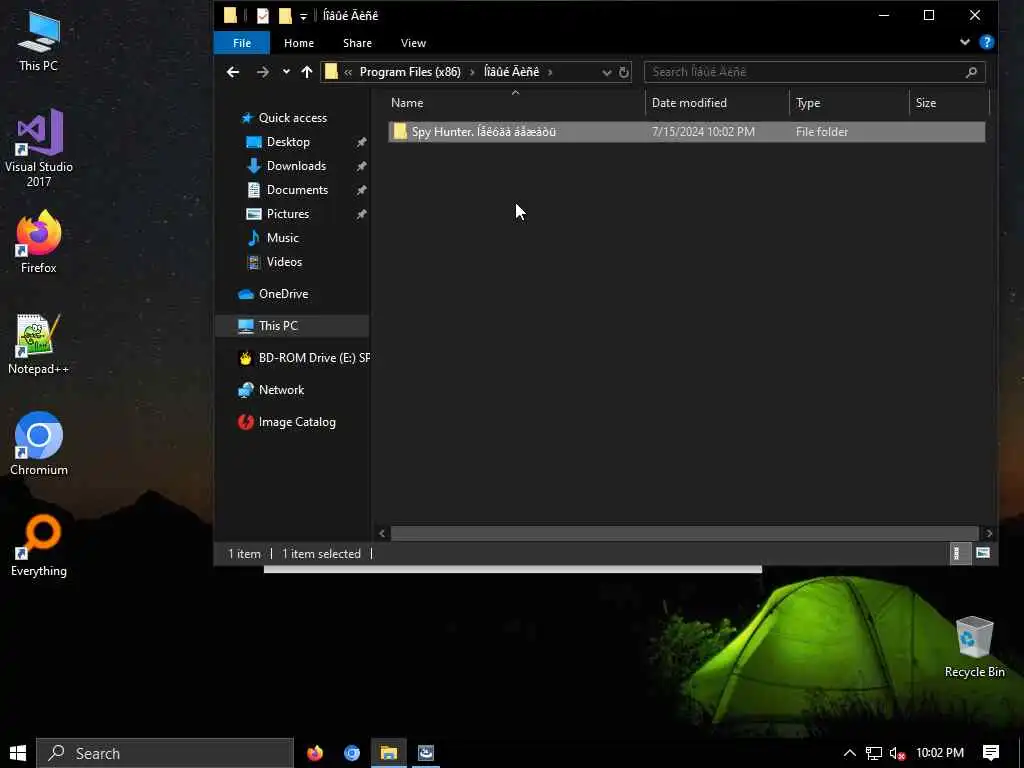This screenshot has height=768, width=1024.
Task: Click the Forward navigation arrow
Action: click(x=263, y=72)
